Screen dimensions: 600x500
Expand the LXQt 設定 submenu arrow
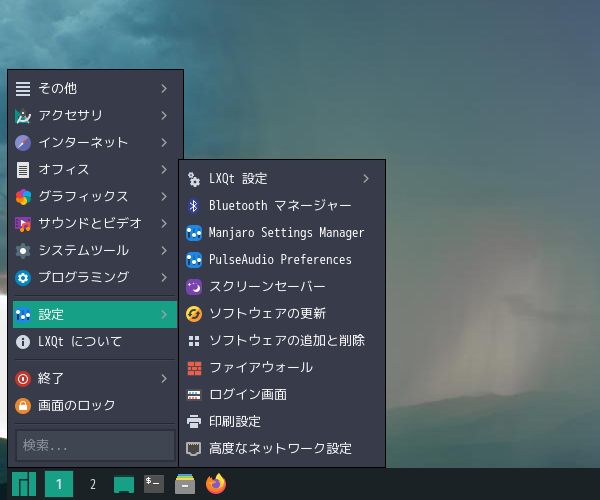[x=366, y=179]
